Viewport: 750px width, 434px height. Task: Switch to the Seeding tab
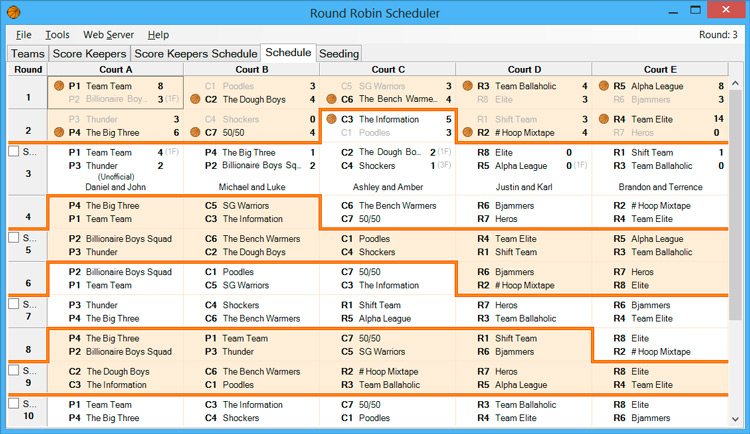340,53
